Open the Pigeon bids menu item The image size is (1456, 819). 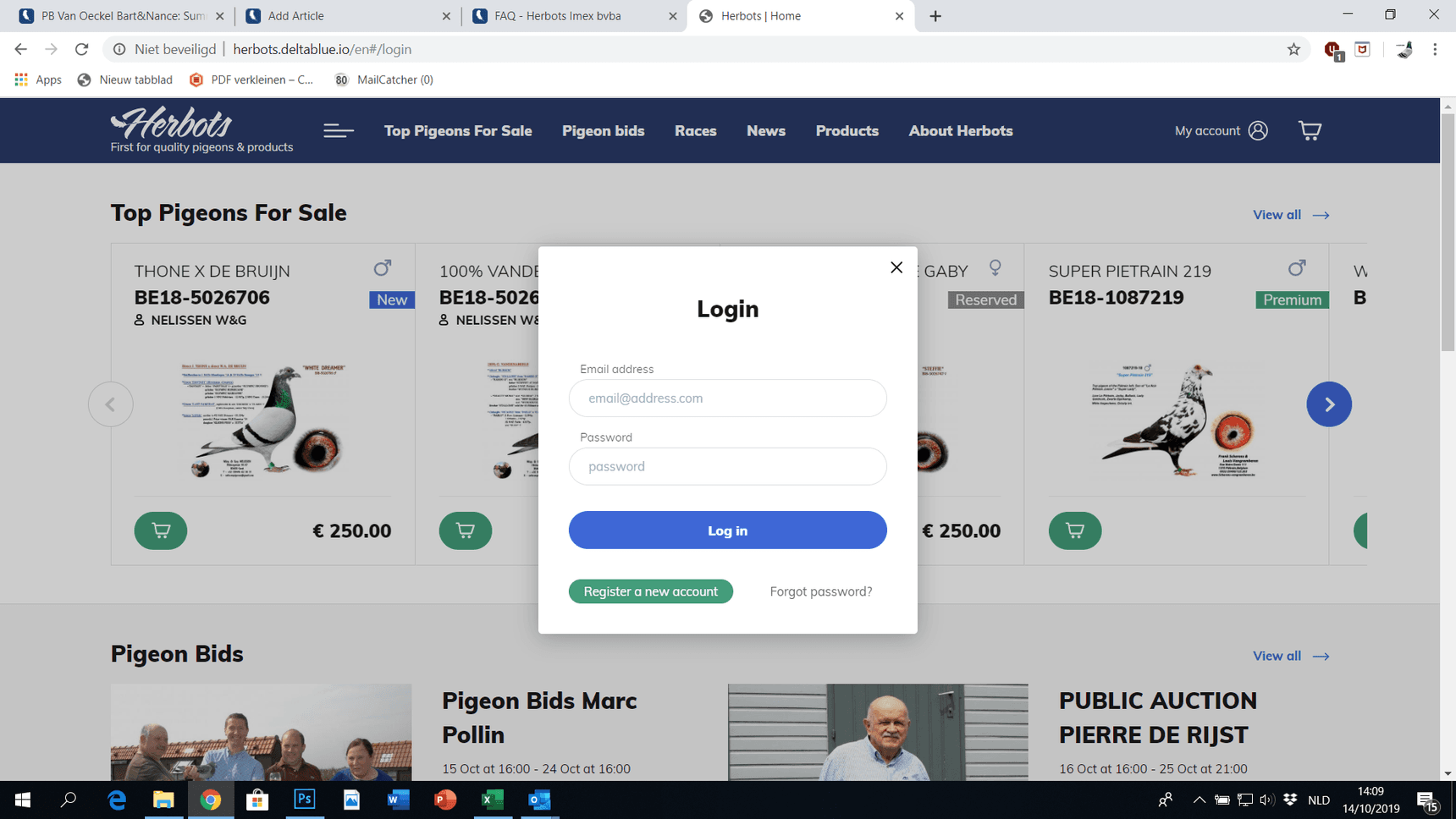coord(604,130)
